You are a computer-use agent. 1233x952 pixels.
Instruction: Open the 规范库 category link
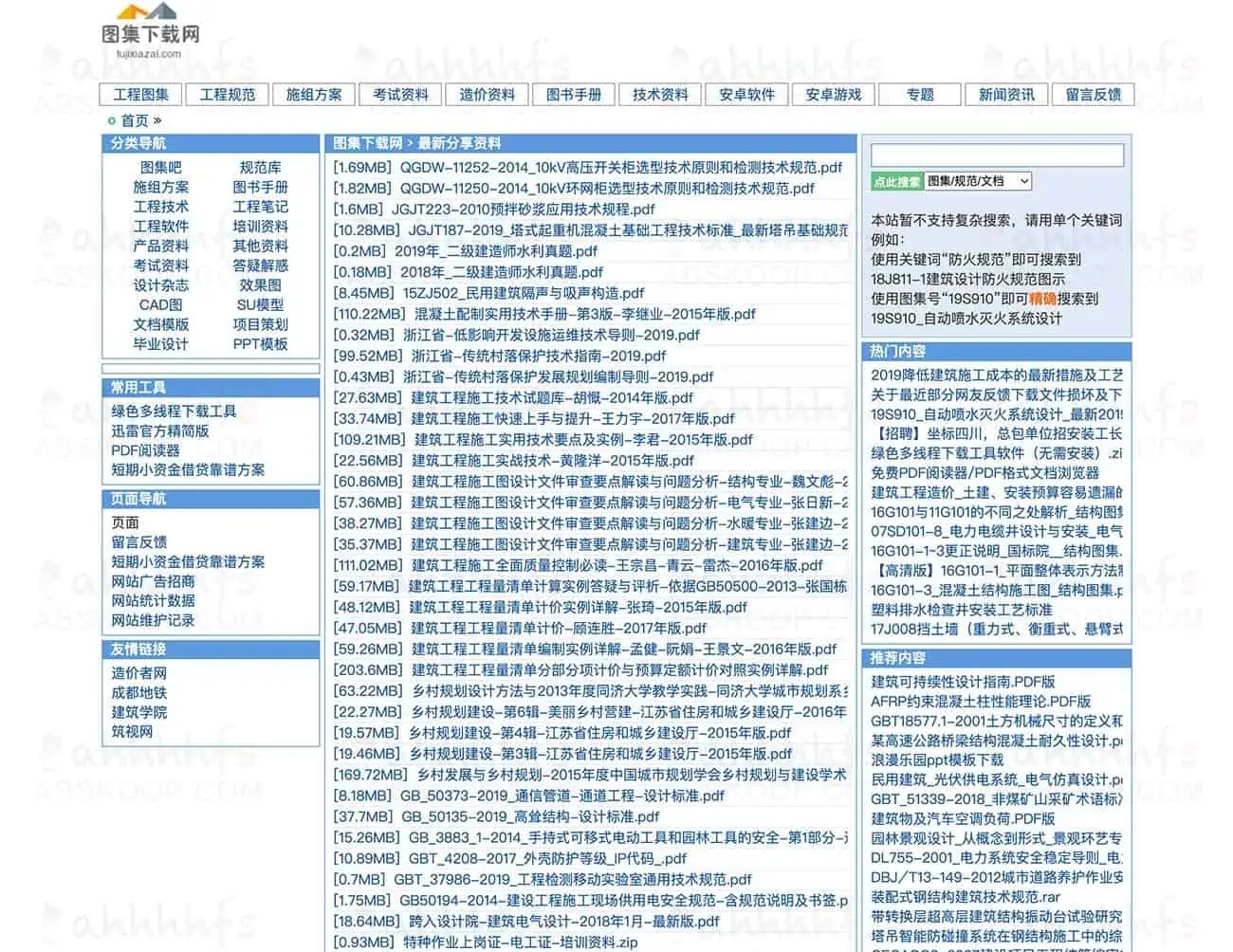[260, 168]
